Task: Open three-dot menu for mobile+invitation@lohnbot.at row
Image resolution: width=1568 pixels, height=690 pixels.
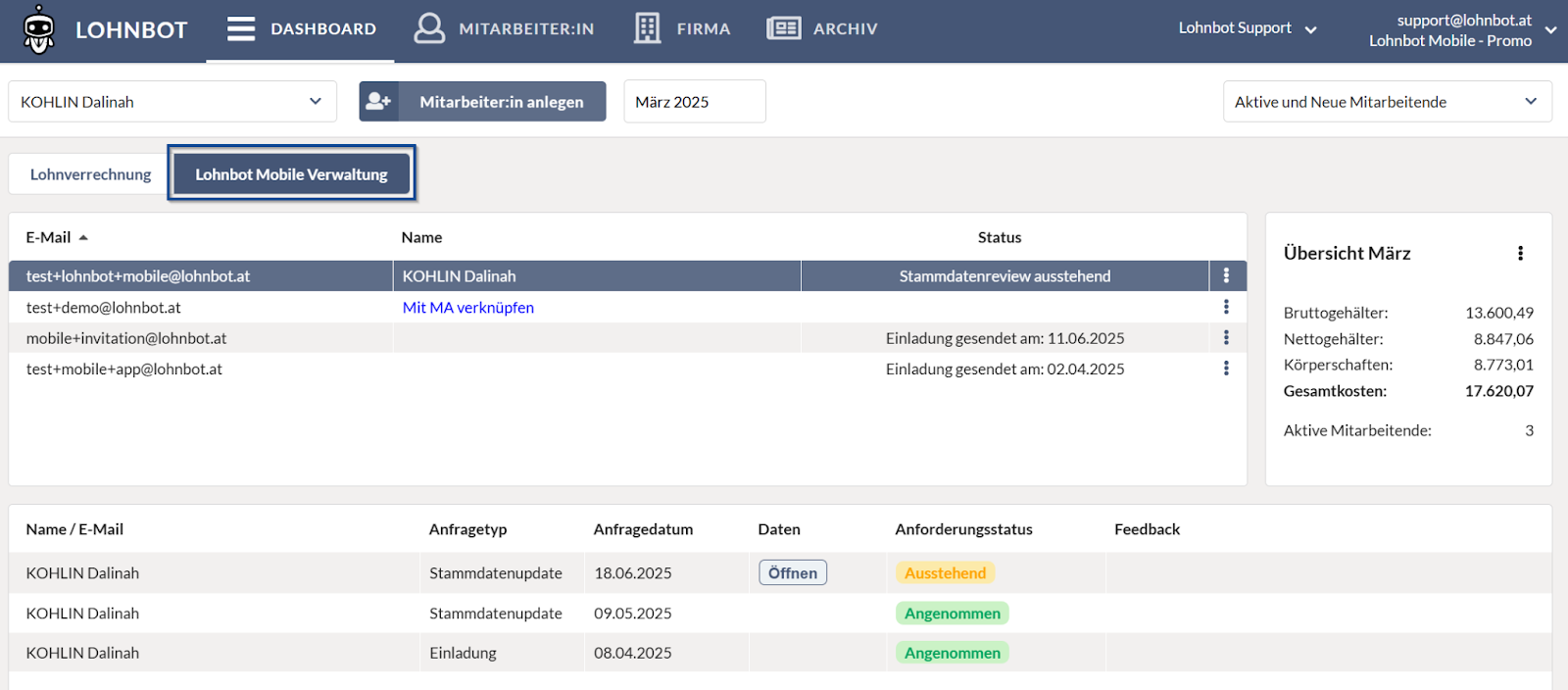Action: 1226,337
